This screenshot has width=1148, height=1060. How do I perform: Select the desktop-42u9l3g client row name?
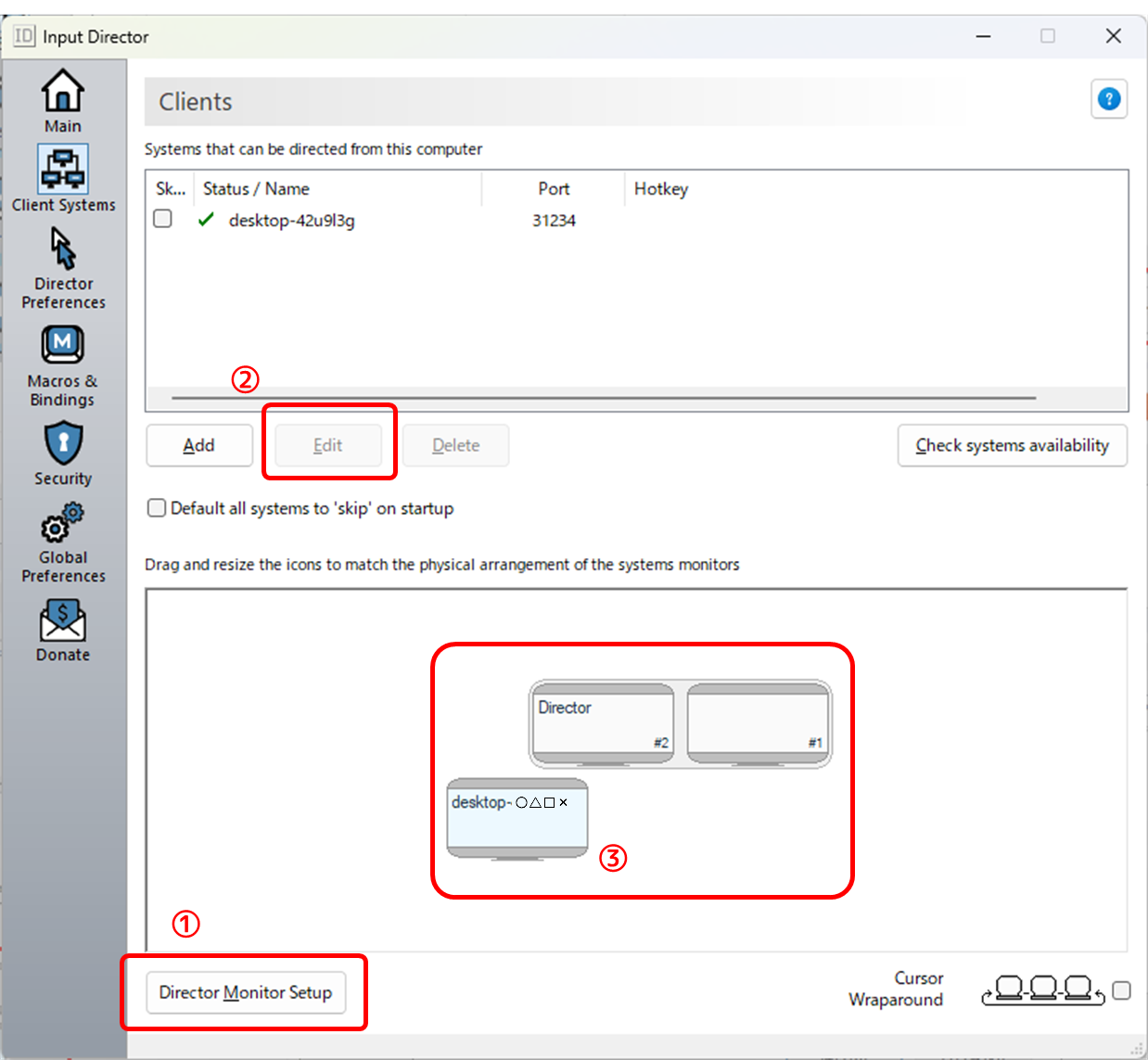pyautogui.click(x=292, y=221)
